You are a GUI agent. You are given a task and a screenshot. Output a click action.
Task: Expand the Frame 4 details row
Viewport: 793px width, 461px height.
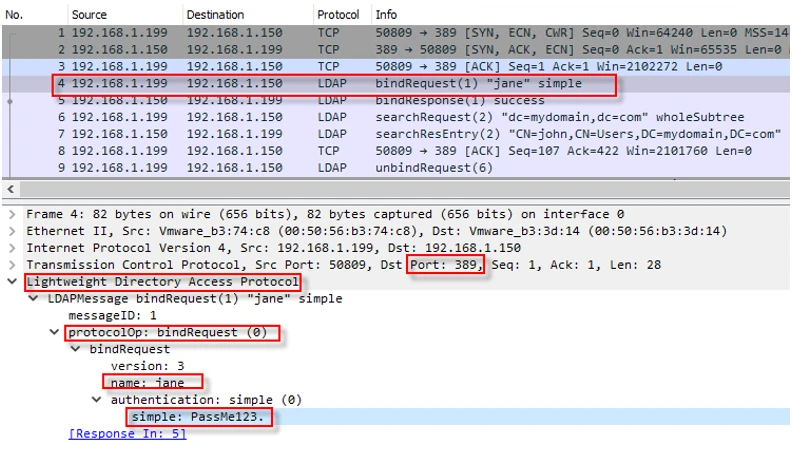coord(12,214)
